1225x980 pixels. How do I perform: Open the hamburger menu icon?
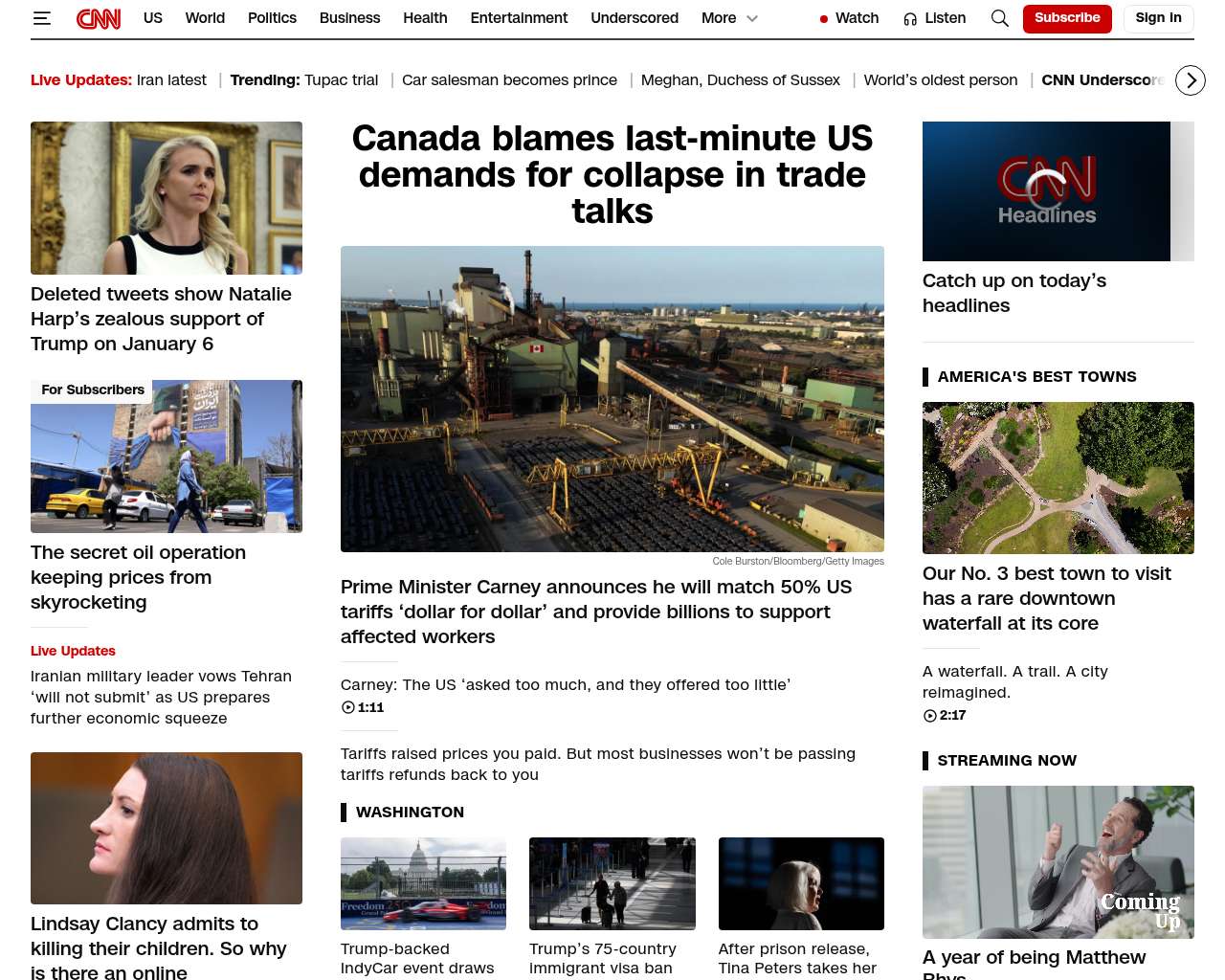coord(41,18)
